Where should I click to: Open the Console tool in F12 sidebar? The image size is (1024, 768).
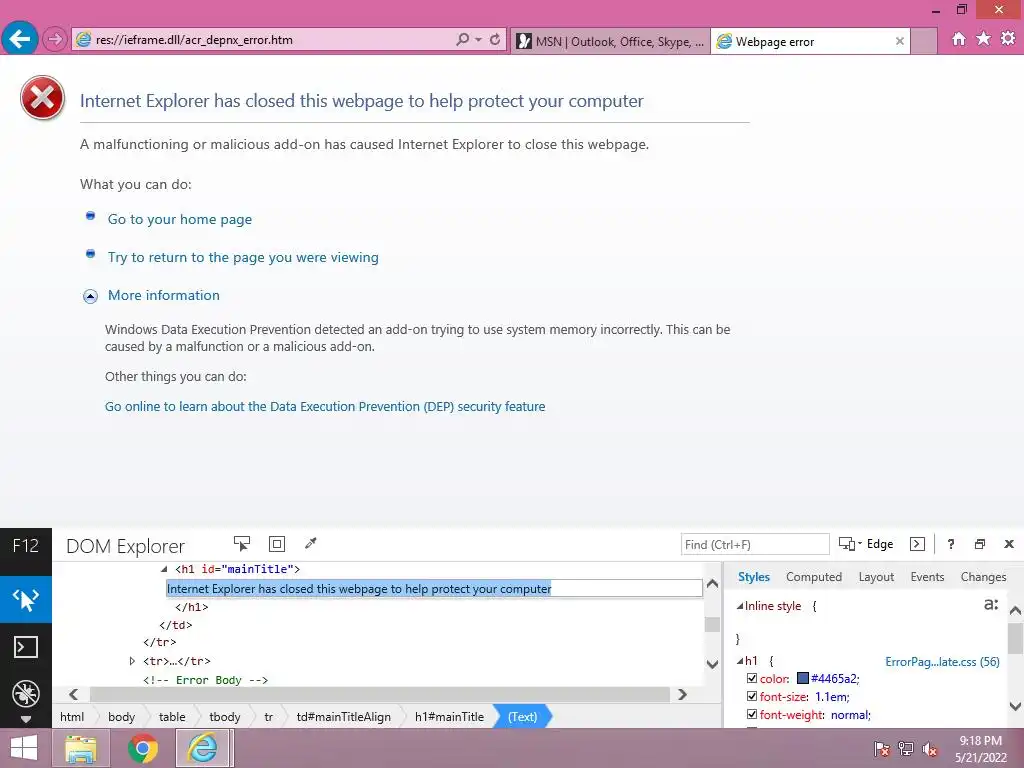(25, 647)
